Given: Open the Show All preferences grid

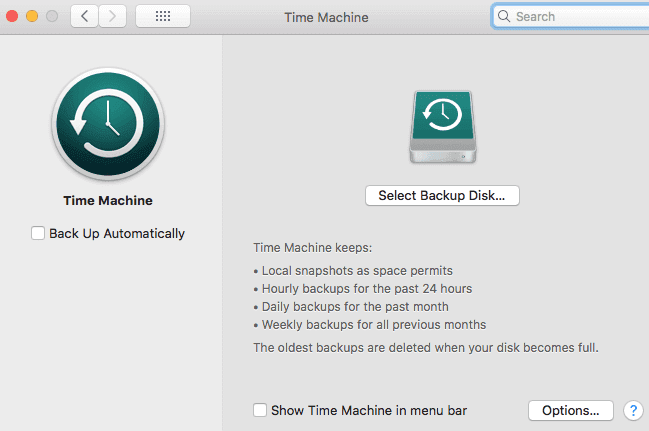Looking at the screenshot, I should (x=163, y=16).
